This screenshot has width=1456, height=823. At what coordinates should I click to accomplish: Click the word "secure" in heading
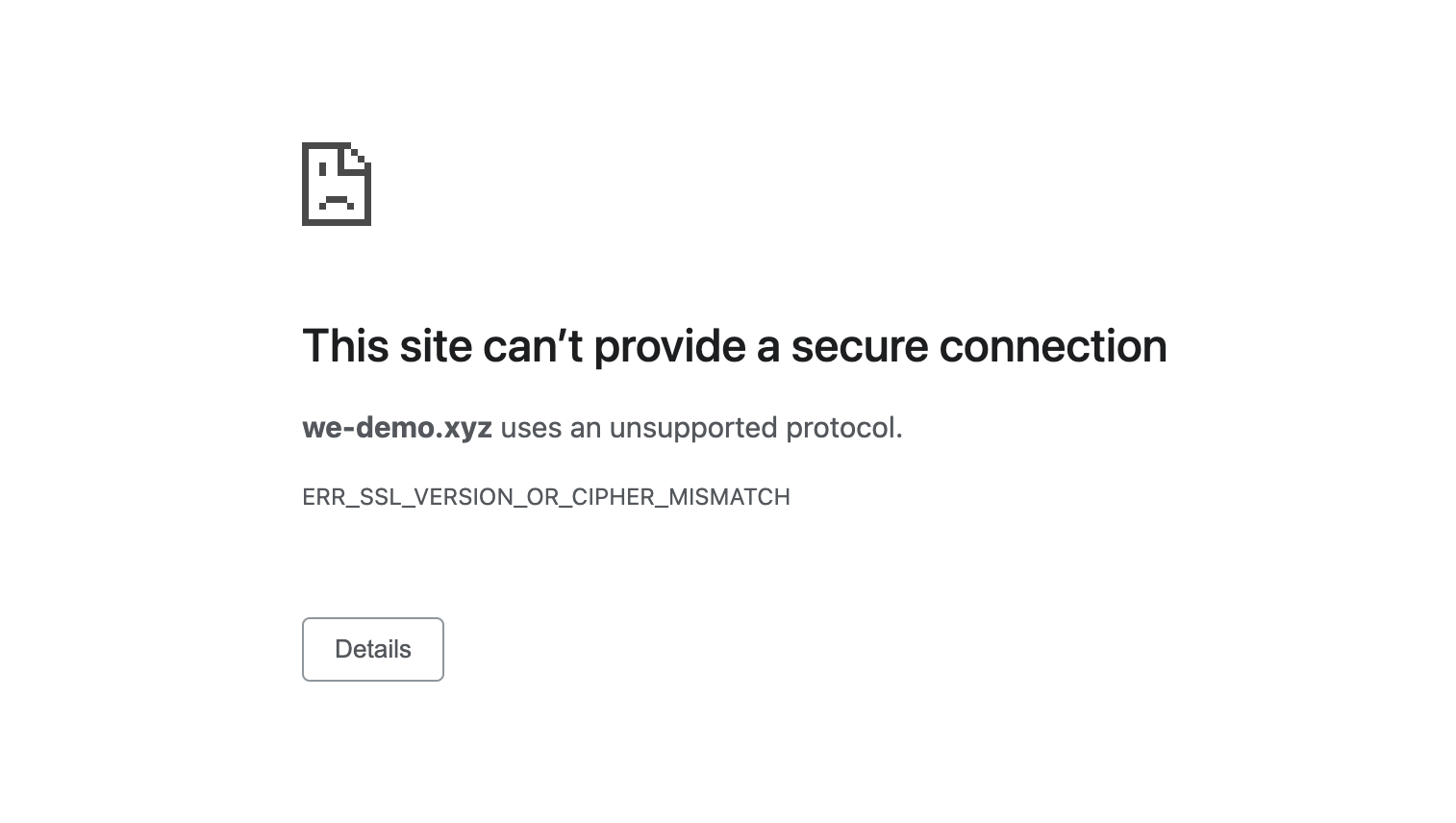tap(859, 346)
